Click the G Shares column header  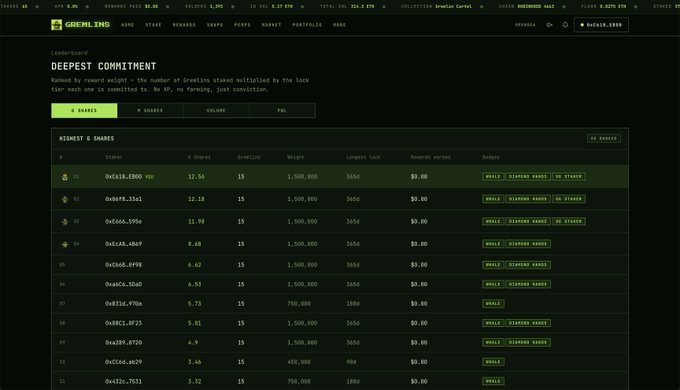[199, 157]
